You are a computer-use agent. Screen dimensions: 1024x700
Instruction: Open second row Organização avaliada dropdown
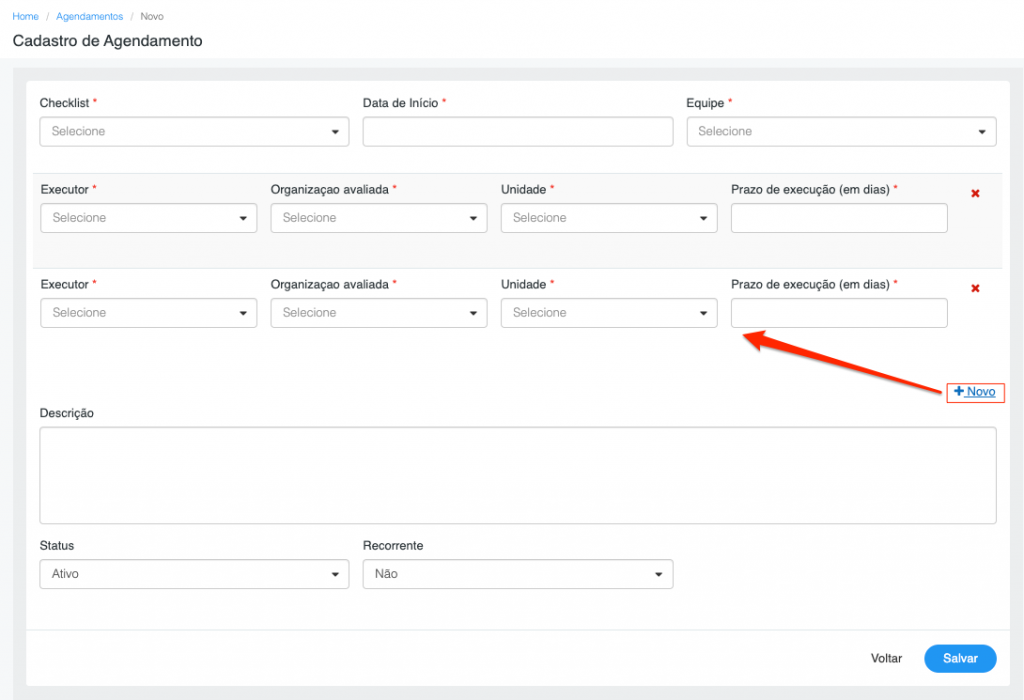[x=379, y=313]
